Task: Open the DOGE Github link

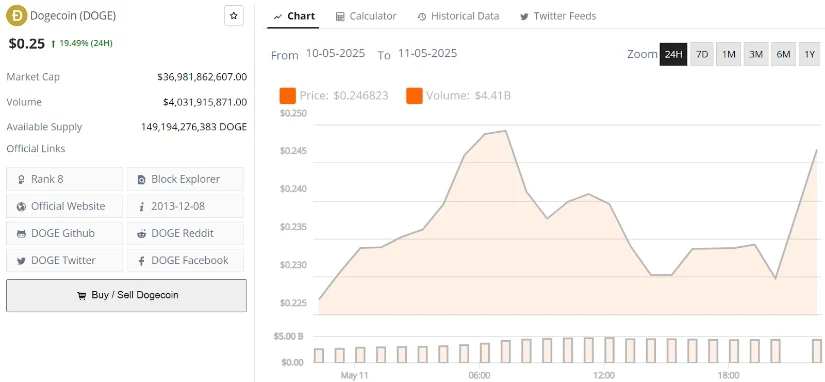Action: click(64, 233)
